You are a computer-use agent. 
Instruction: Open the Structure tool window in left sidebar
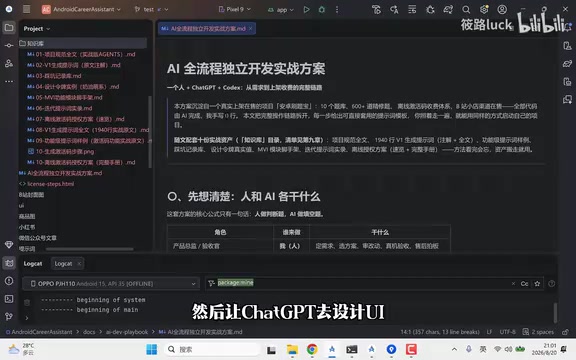(x=9, y=63)
